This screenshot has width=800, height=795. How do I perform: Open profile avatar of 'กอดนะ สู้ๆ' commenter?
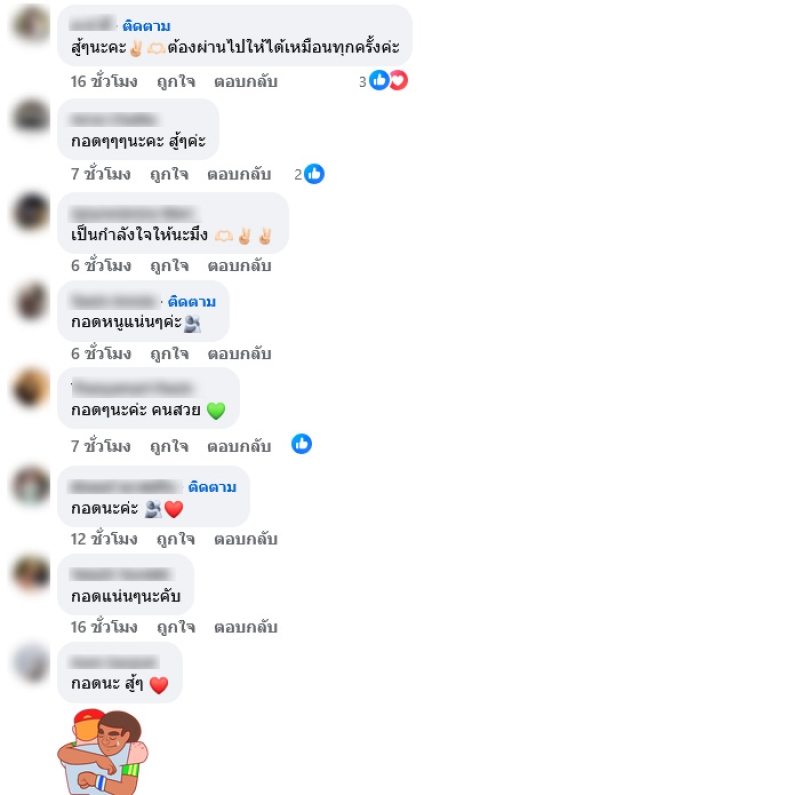tap(32, 662)
